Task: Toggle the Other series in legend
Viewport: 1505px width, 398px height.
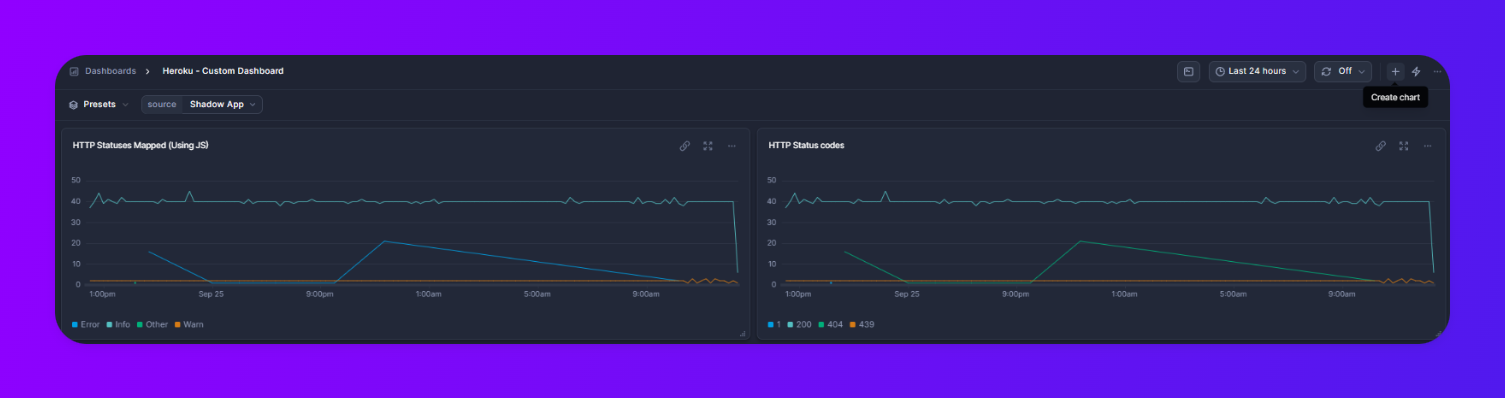Action: coord(153,324)
